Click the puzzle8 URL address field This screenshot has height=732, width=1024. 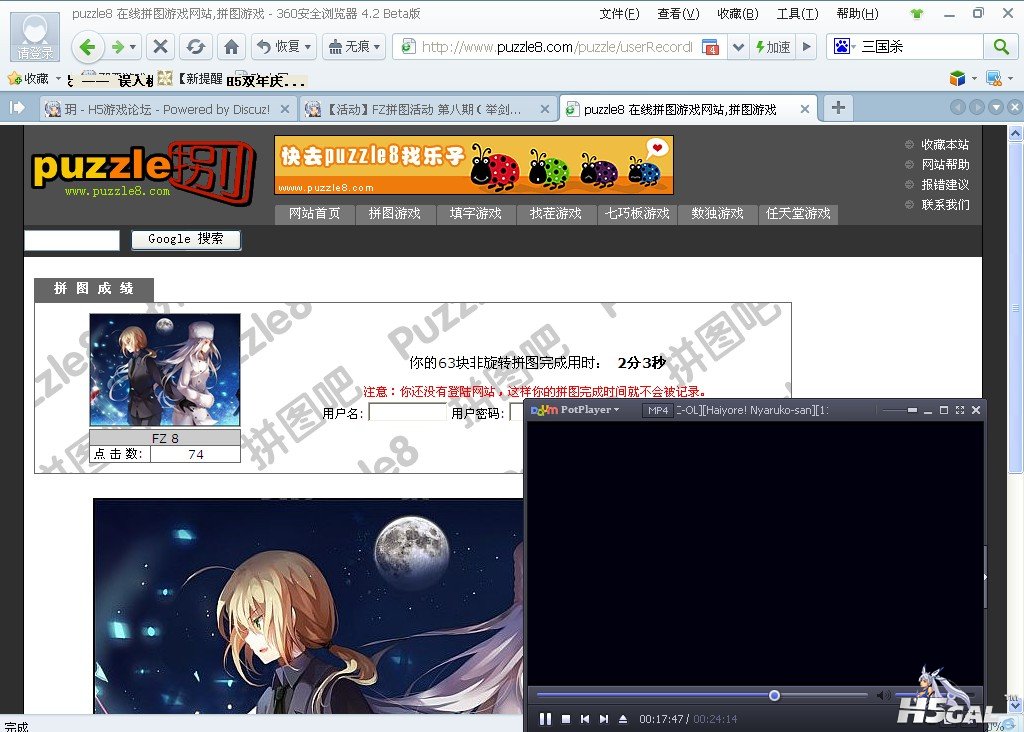[x=556, y=47]
